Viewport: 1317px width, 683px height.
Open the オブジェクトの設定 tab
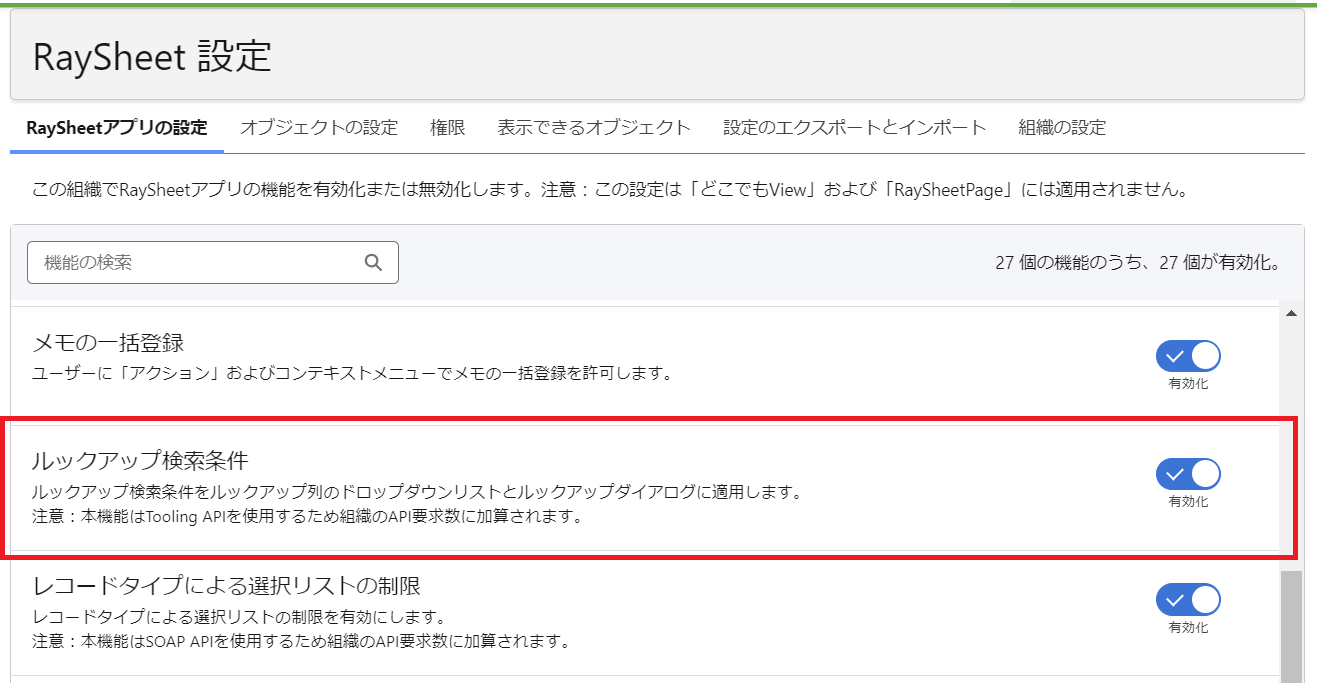(319, 128)
